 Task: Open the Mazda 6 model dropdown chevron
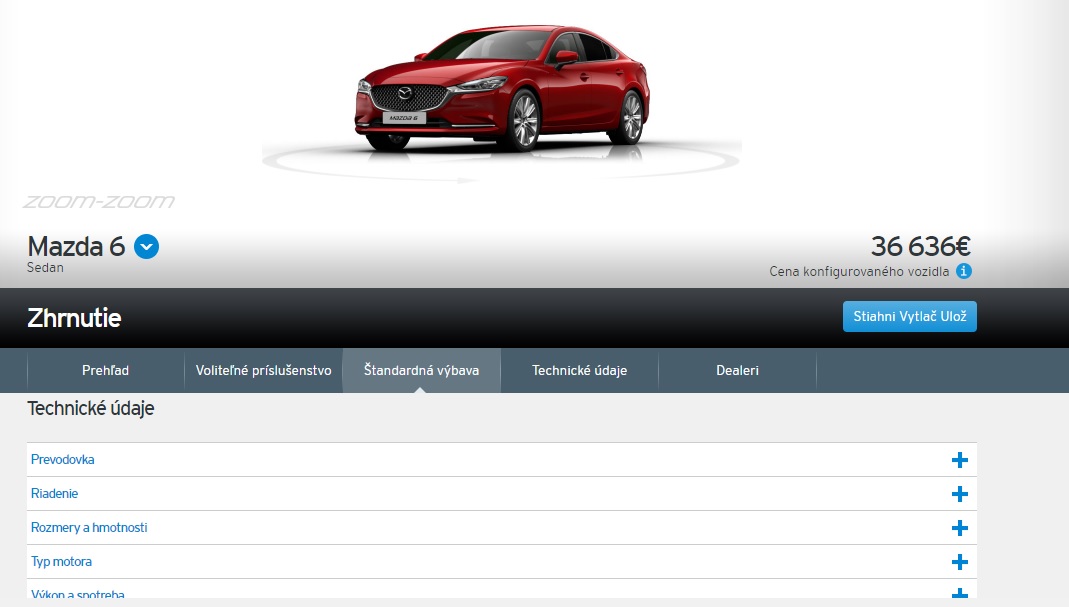click(x=147, y=247)
